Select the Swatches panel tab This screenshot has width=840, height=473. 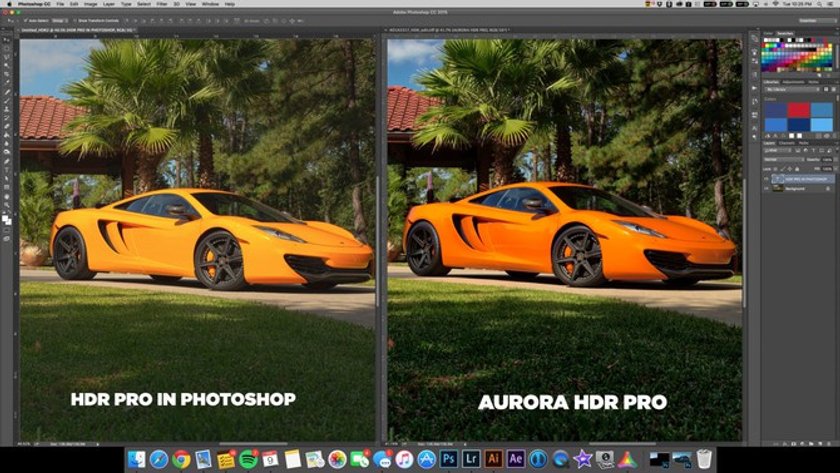[x=785, y=33]
